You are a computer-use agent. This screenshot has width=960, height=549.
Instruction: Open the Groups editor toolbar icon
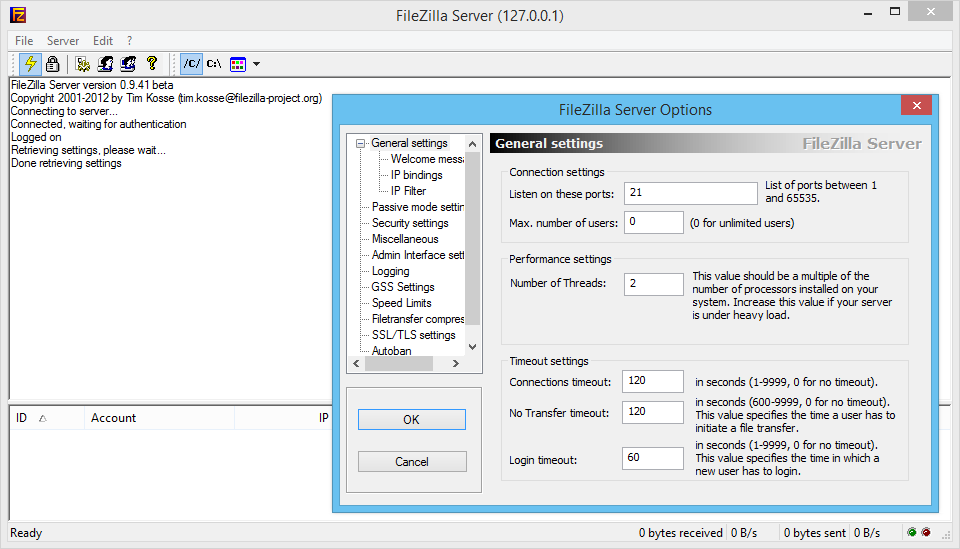128,64
